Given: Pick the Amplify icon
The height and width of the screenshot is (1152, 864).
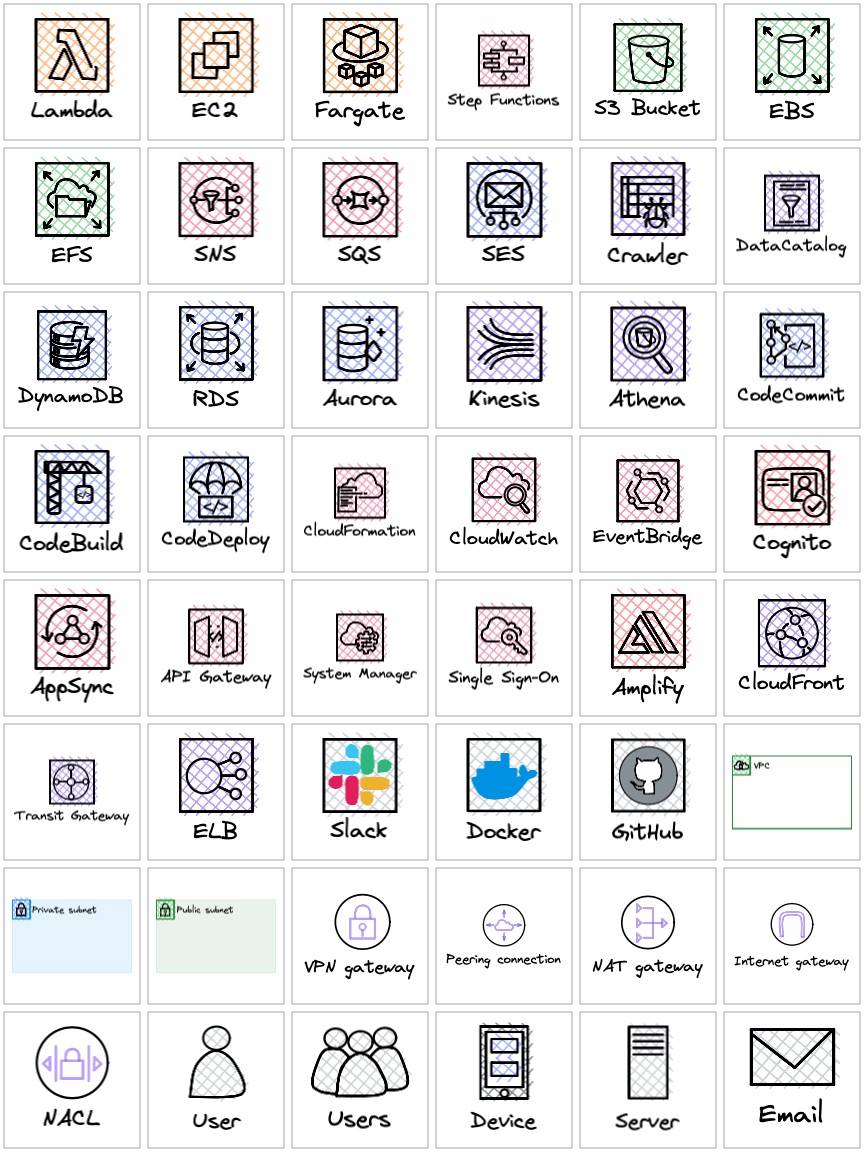Looking at the screenshot, I should (x=648, y=632).
